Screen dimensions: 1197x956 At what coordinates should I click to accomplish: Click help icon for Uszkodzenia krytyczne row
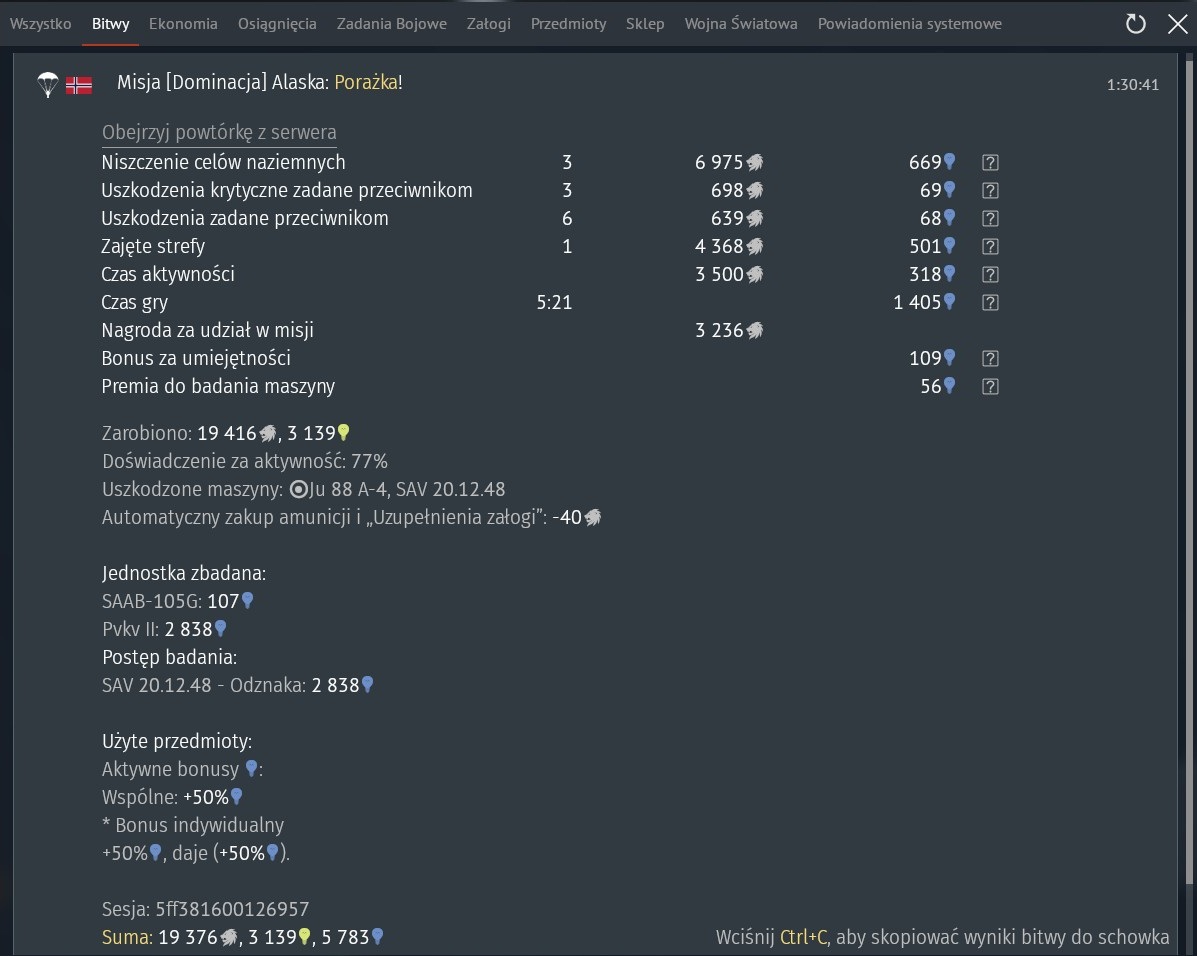click(990, 190)
